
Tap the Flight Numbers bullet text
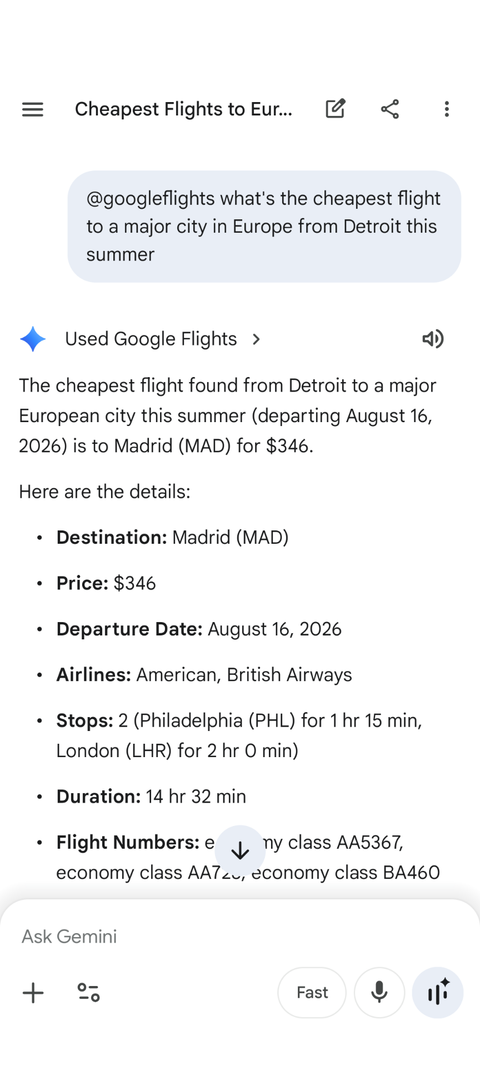248,857
